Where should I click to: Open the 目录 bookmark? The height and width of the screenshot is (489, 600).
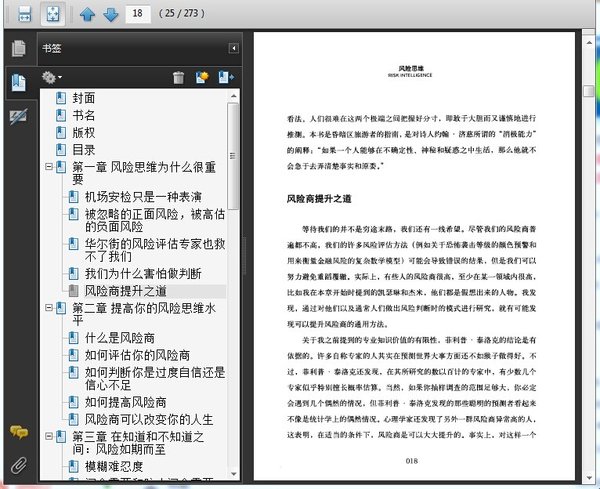[84, 150]
